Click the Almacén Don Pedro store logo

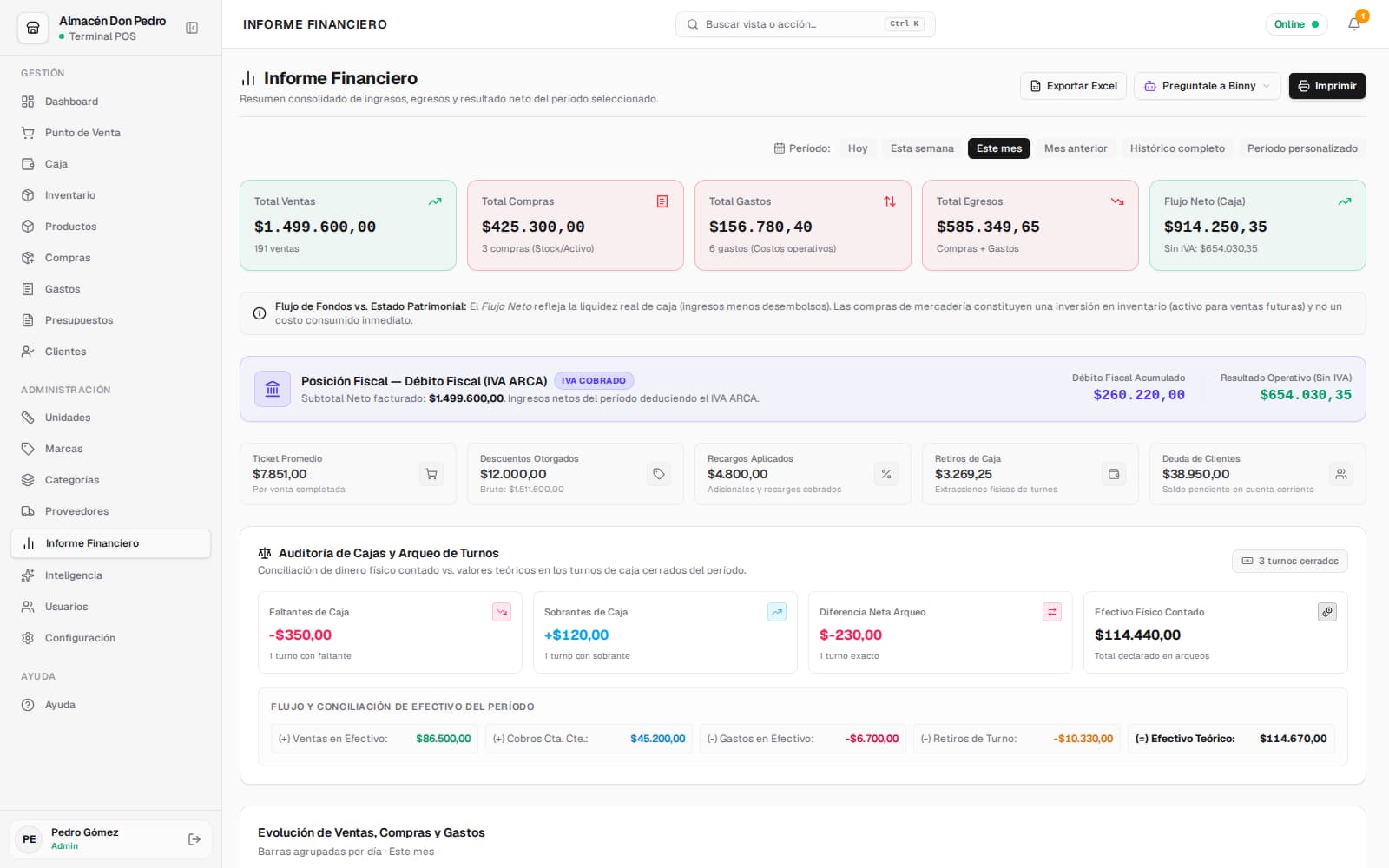33,28
